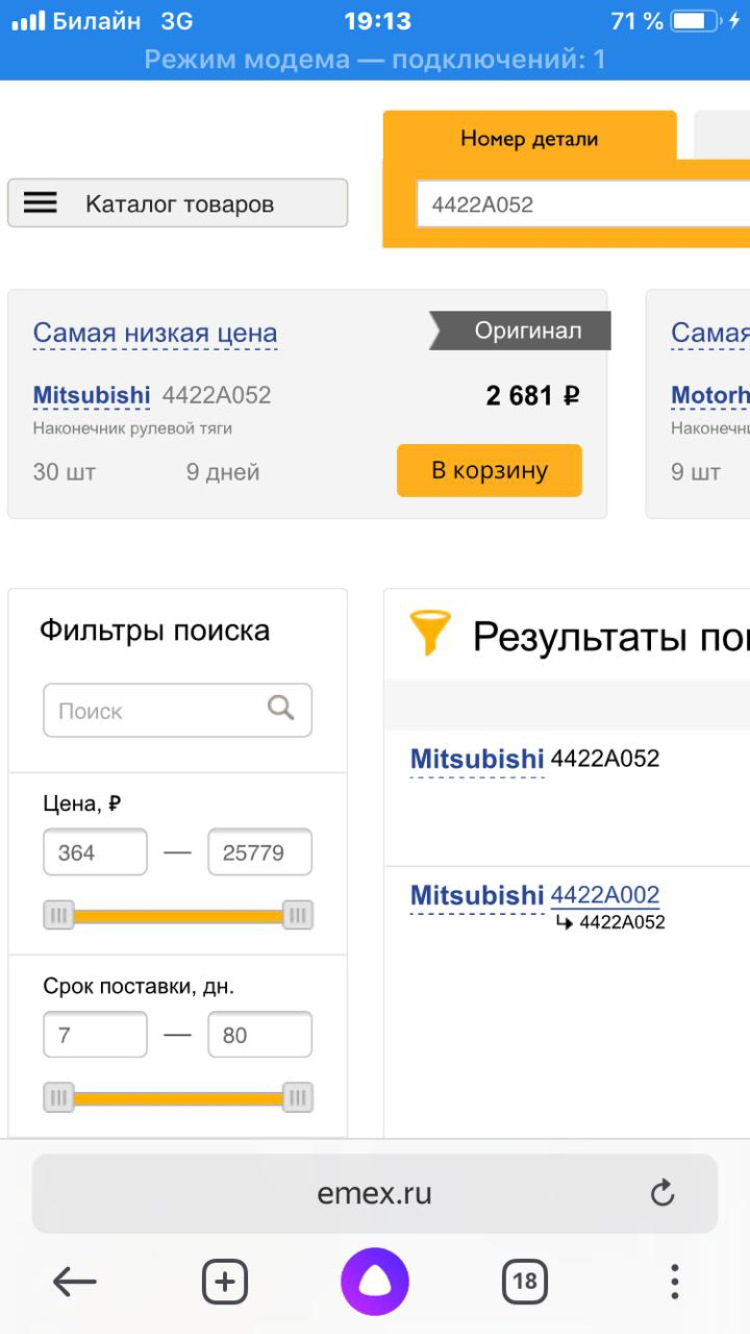Click the magnifier icon in the filter search box
Image resolution: width=750 pixels, height=1334 pixels.
[283, 710]
